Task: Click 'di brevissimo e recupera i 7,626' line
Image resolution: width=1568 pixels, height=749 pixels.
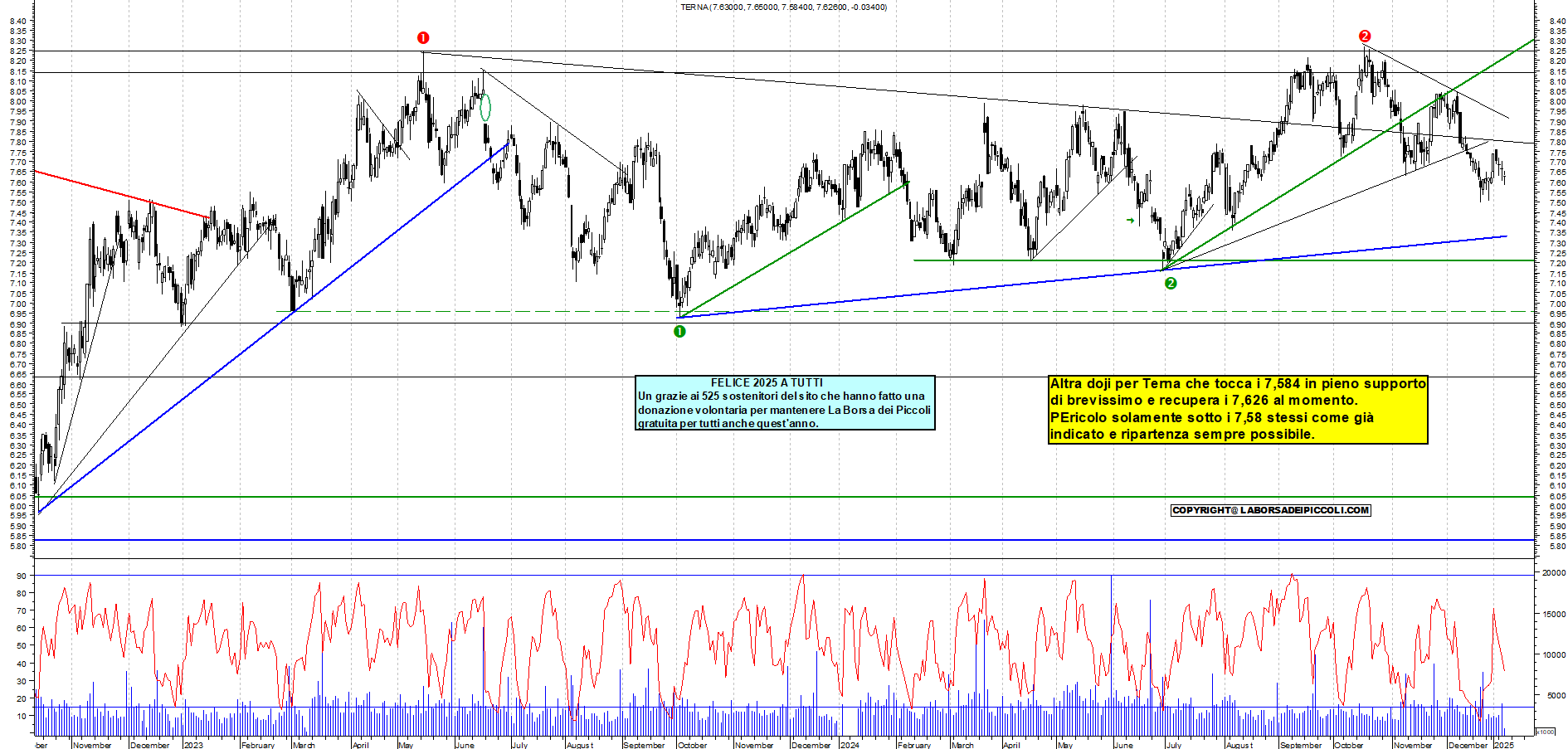Action: pos(1204,400)
